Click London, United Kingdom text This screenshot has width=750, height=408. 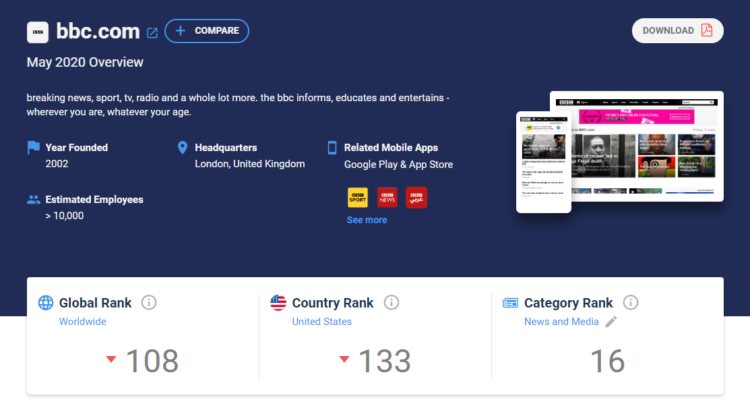tap(250, 164)
